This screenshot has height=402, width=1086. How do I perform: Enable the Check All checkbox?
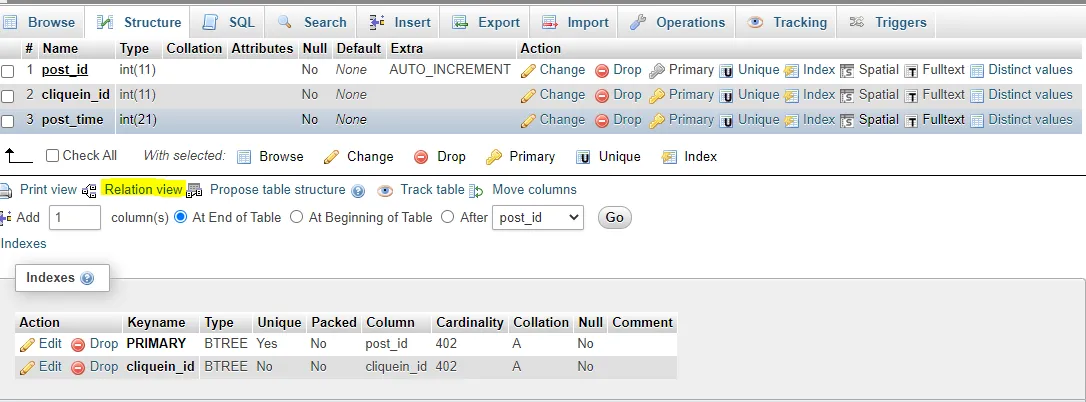coord(52,156)
